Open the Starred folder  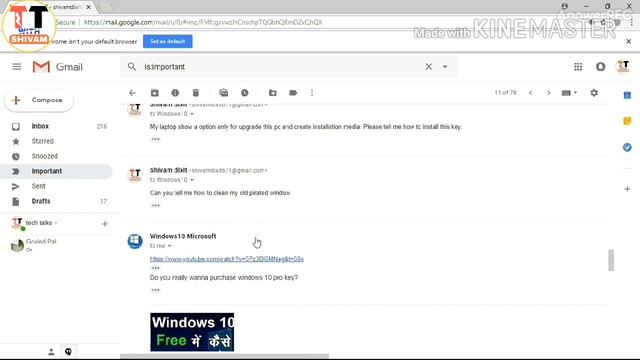click(x=56, y=141)
